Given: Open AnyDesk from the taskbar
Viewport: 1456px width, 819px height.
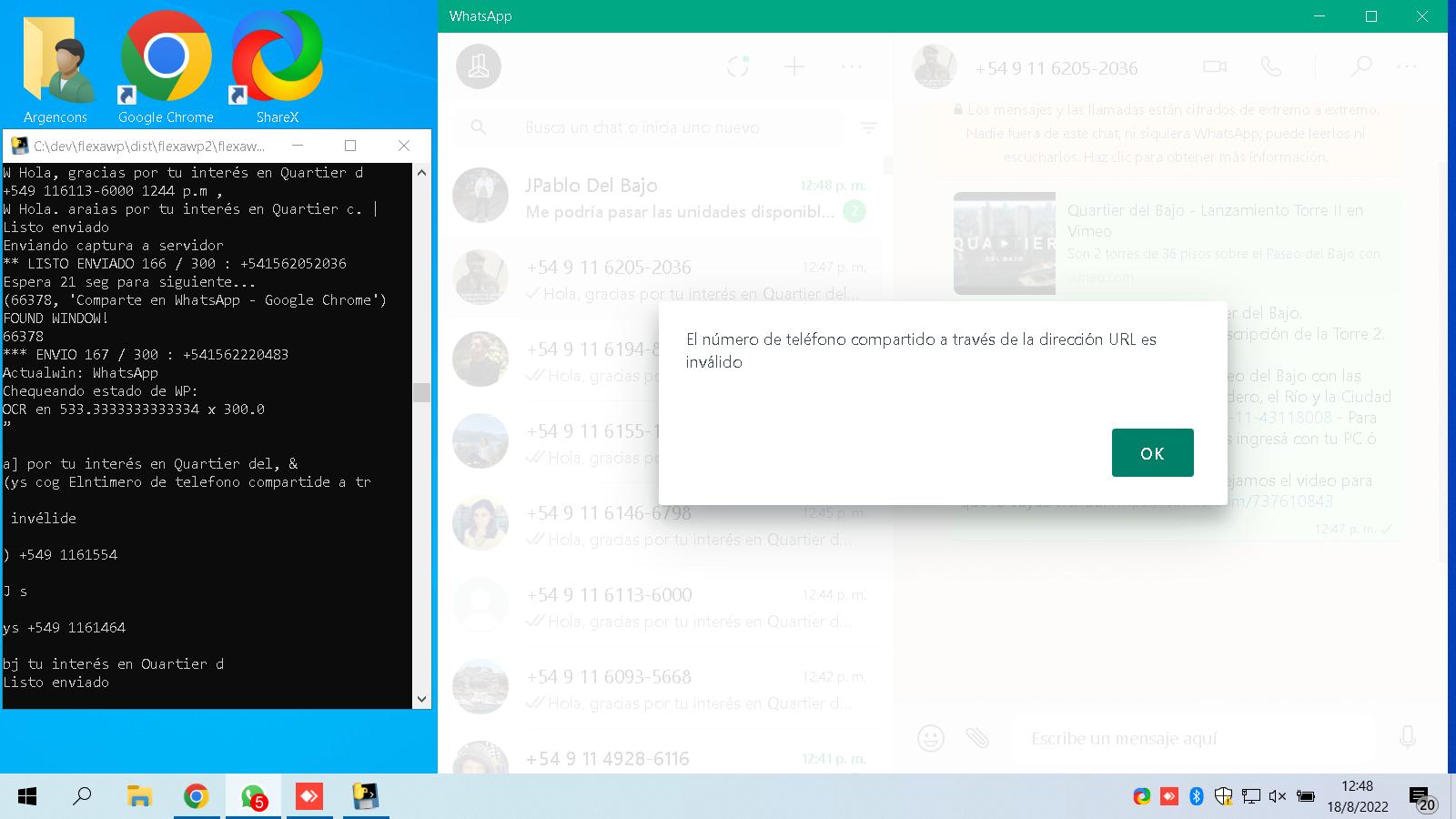Looking at the screenshot, I should tap(309, 797).
